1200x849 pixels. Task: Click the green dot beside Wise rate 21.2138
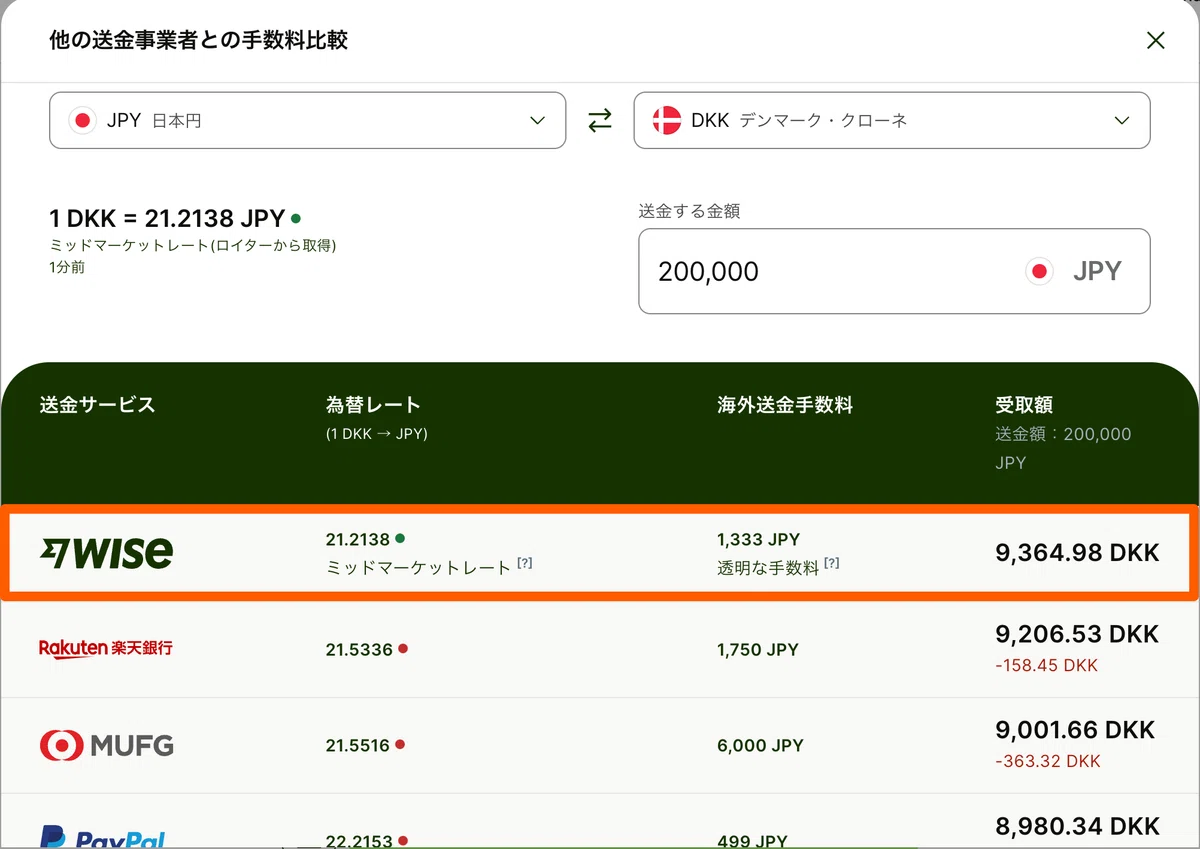pyautogui.click(x=400, y=539)
